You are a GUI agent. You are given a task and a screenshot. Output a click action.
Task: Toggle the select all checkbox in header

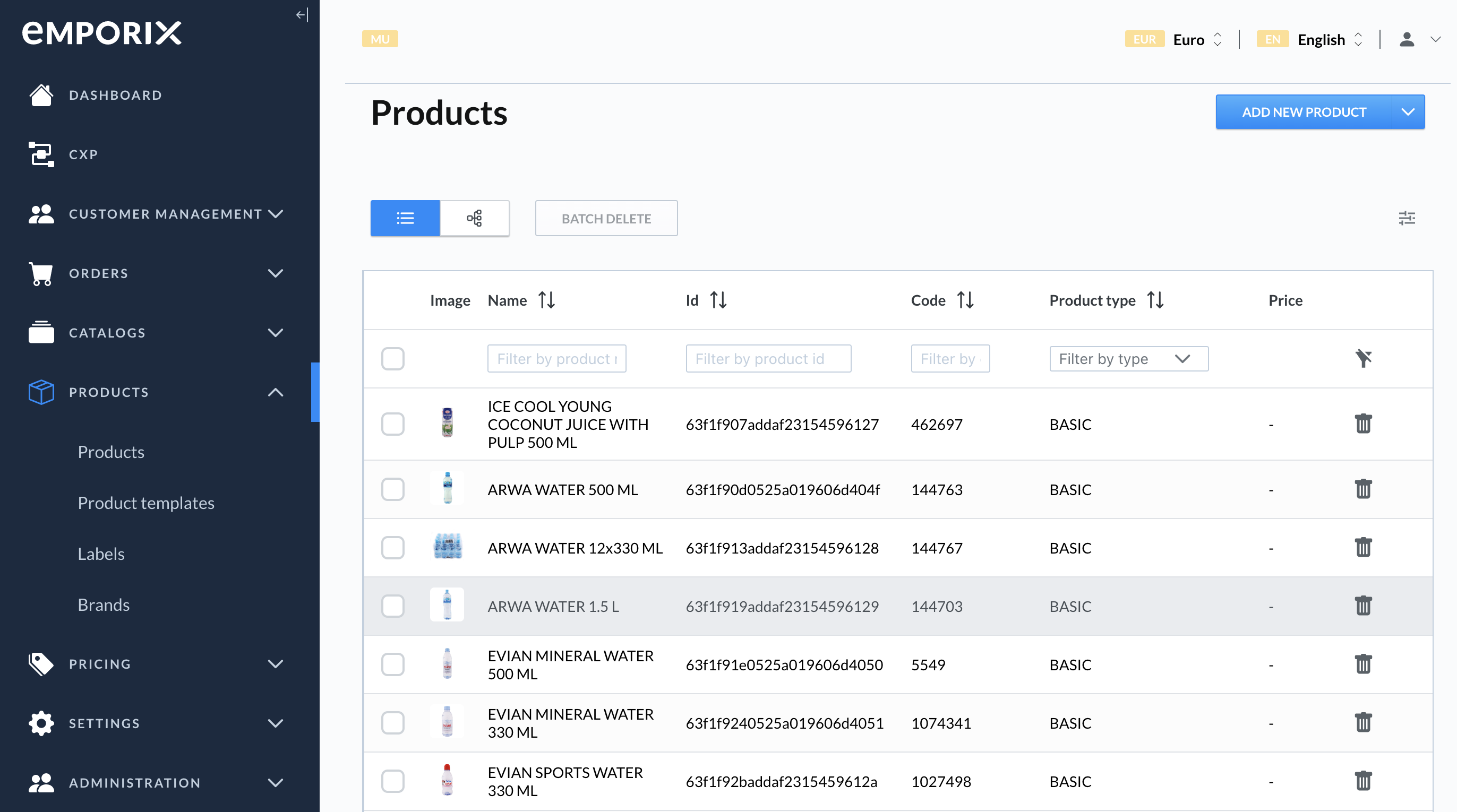point(392,358)
